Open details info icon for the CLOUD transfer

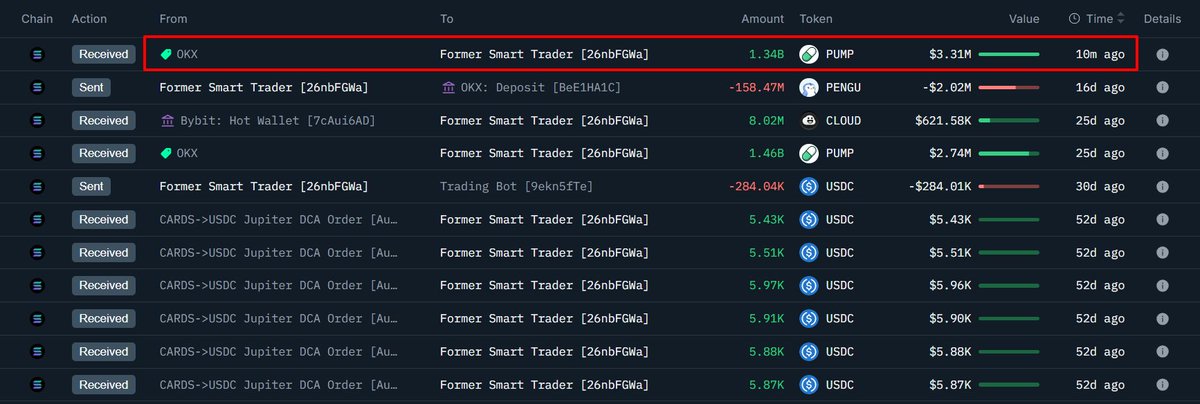1162,121
